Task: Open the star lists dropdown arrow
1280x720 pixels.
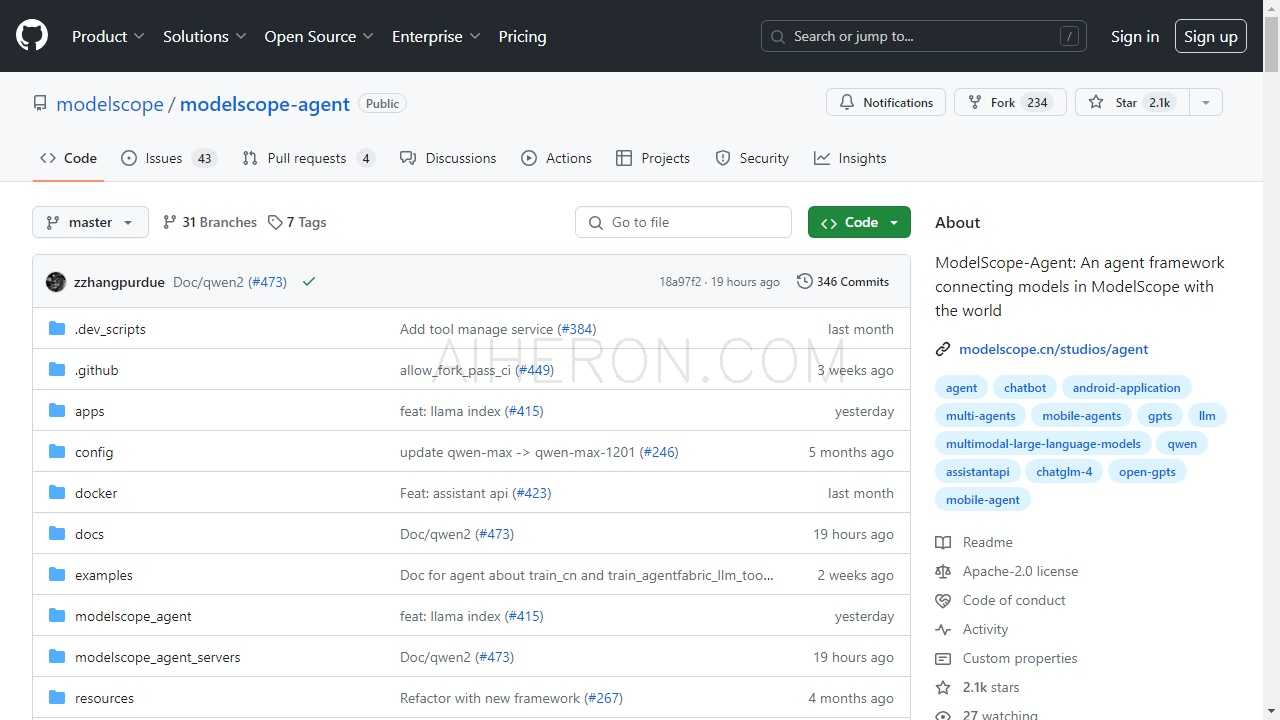Action: click(1206, 102)
